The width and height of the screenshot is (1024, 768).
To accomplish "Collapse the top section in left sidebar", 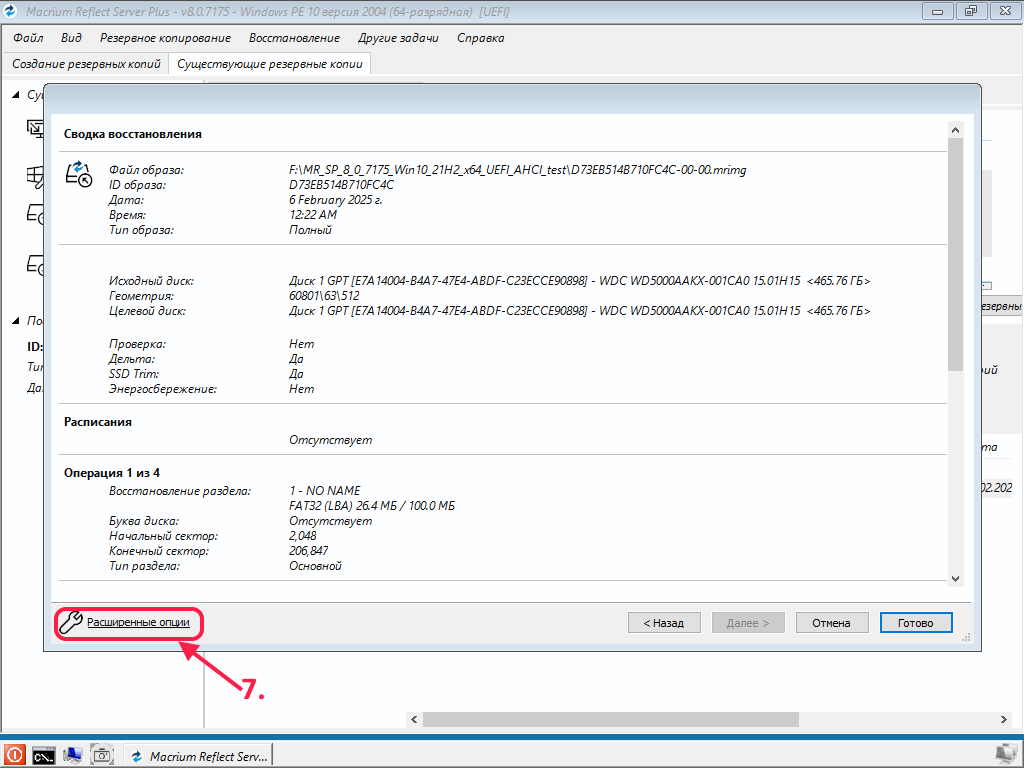I will click(16, 95).
